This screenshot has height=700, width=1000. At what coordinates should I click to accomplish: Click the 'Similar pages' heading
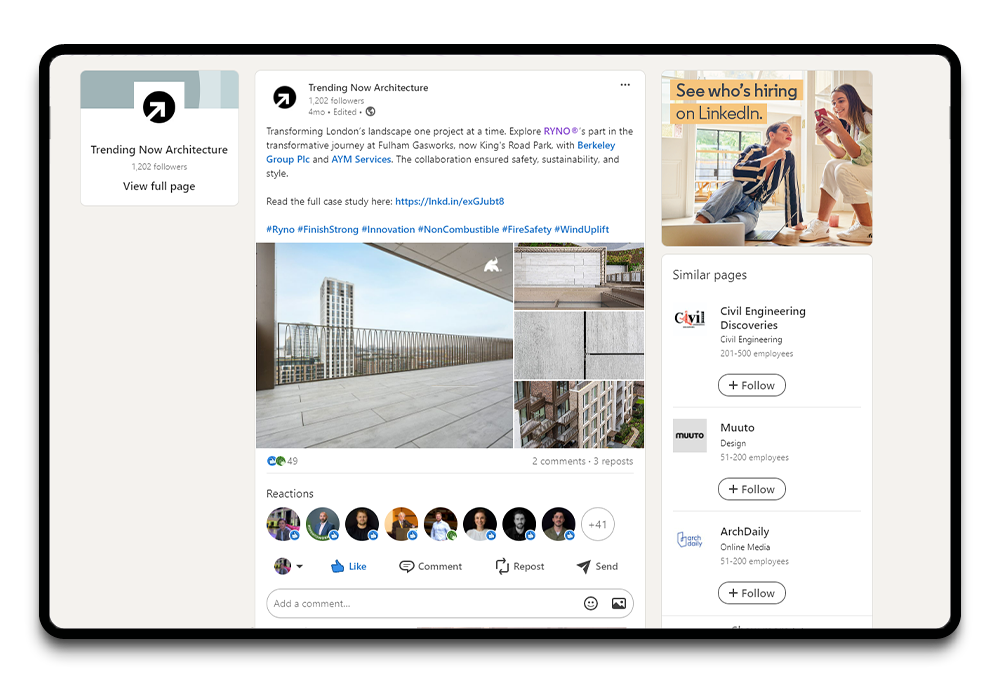[709, 275]
